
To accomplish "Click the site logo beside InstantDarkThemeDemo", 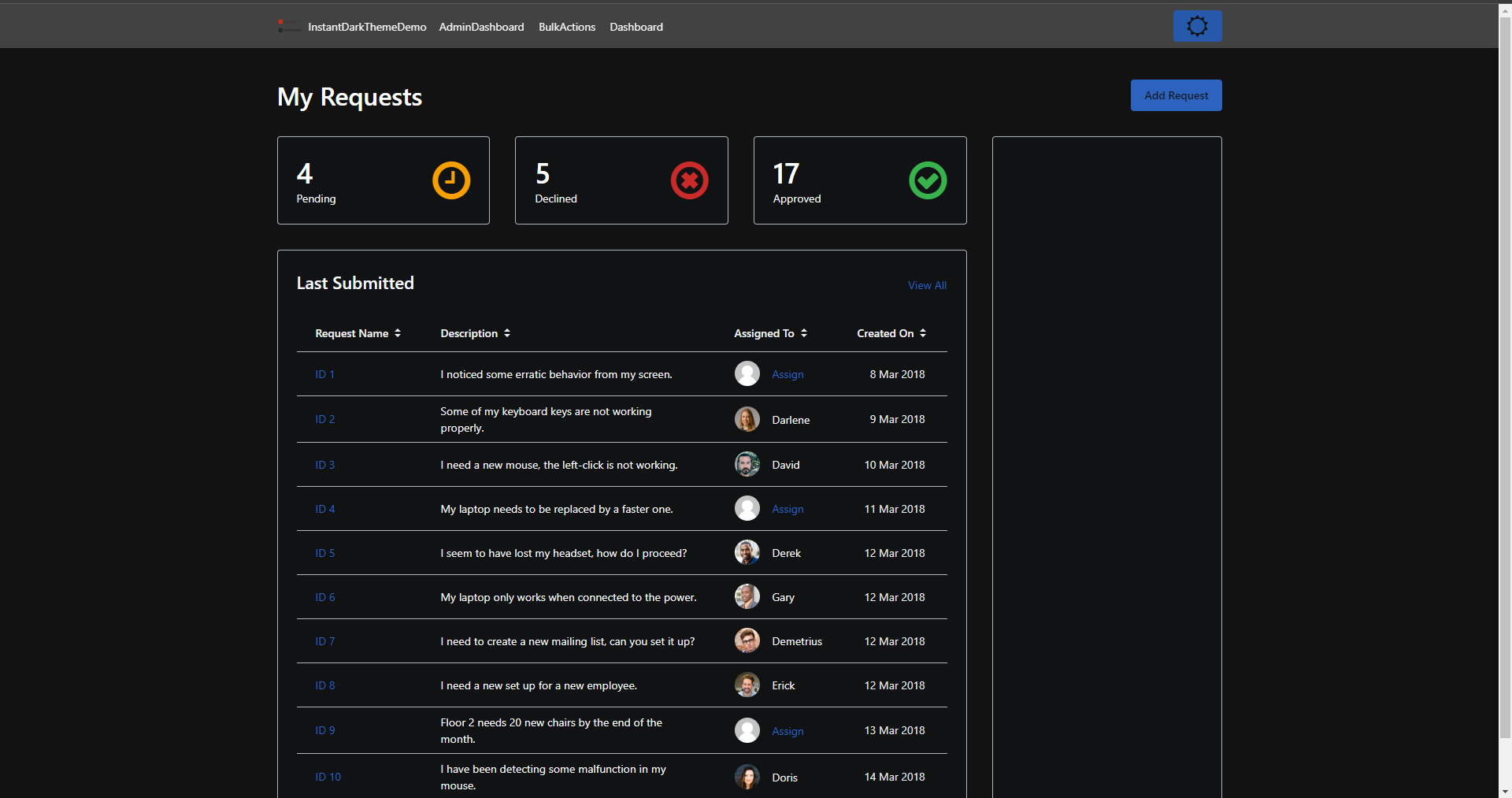I will point(288,26).
